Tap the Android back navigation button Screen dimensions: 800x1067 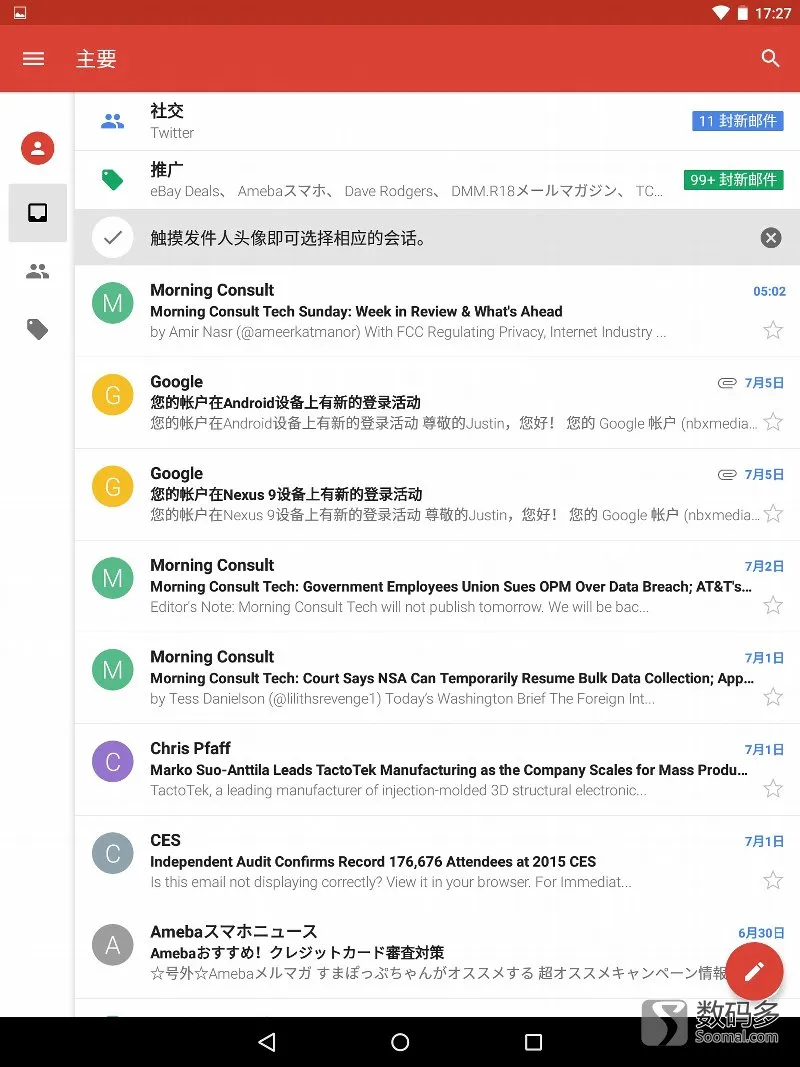(x=267, y=1041)
